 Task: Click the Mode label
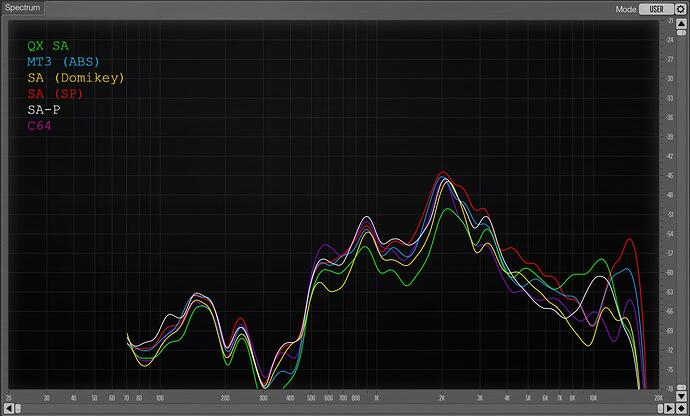pos(625,8)
